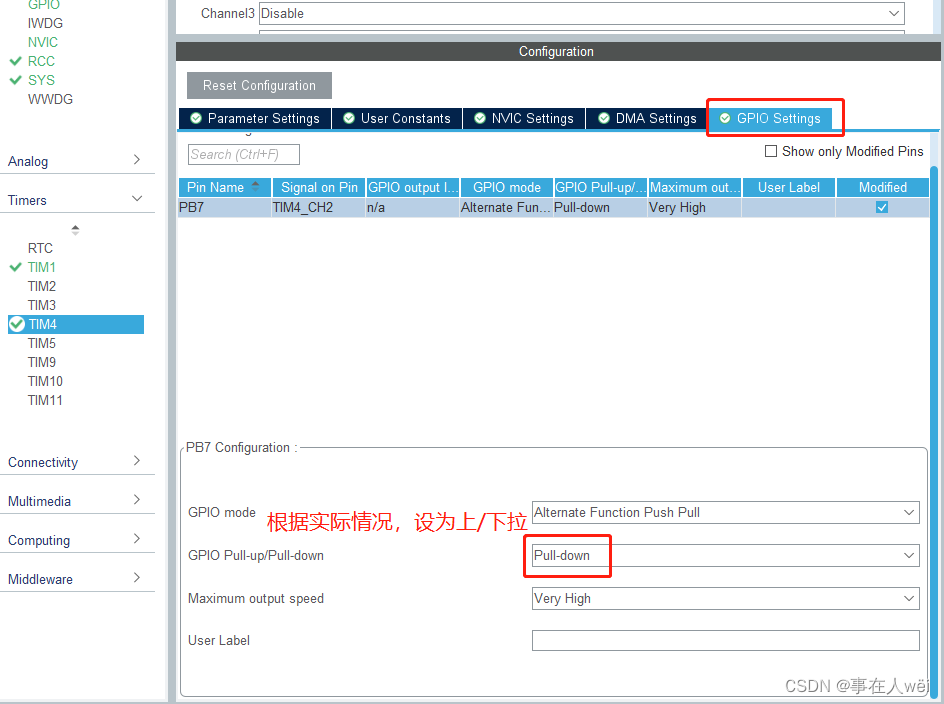Select RTC in the timers list
The height and width of the screenshot is (704, 944).
pos(40,248)
